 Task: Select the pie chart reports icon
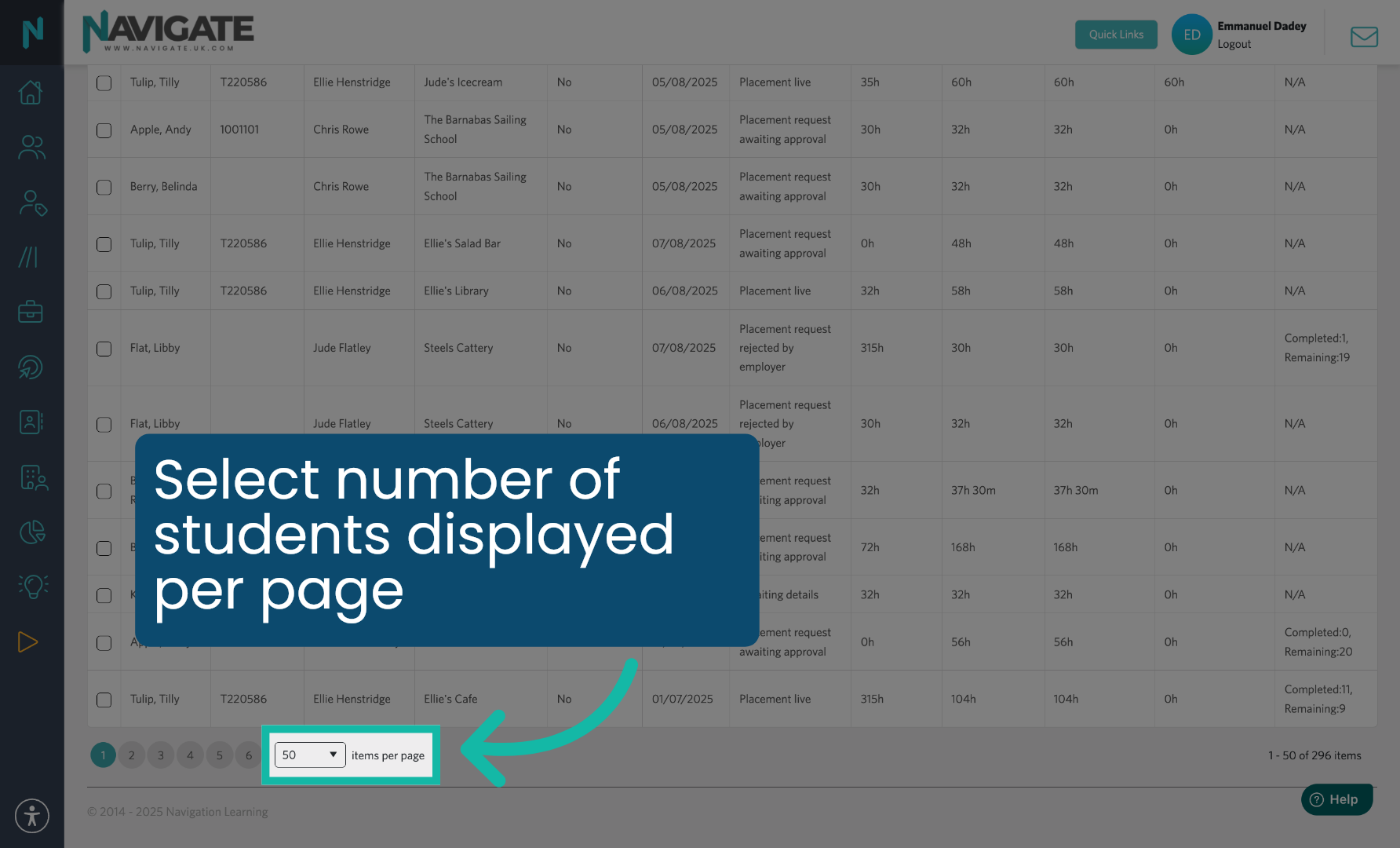click(x=31, y=532)
